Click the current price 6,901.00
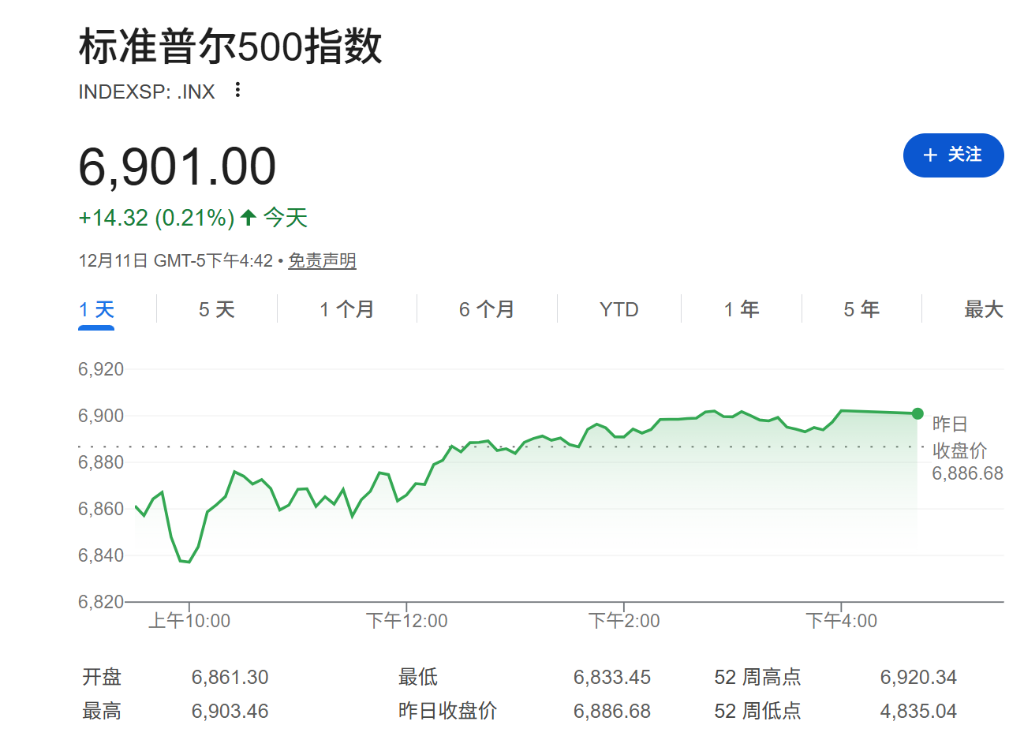This screenshot has height=744, width=1024. (177, 167)
